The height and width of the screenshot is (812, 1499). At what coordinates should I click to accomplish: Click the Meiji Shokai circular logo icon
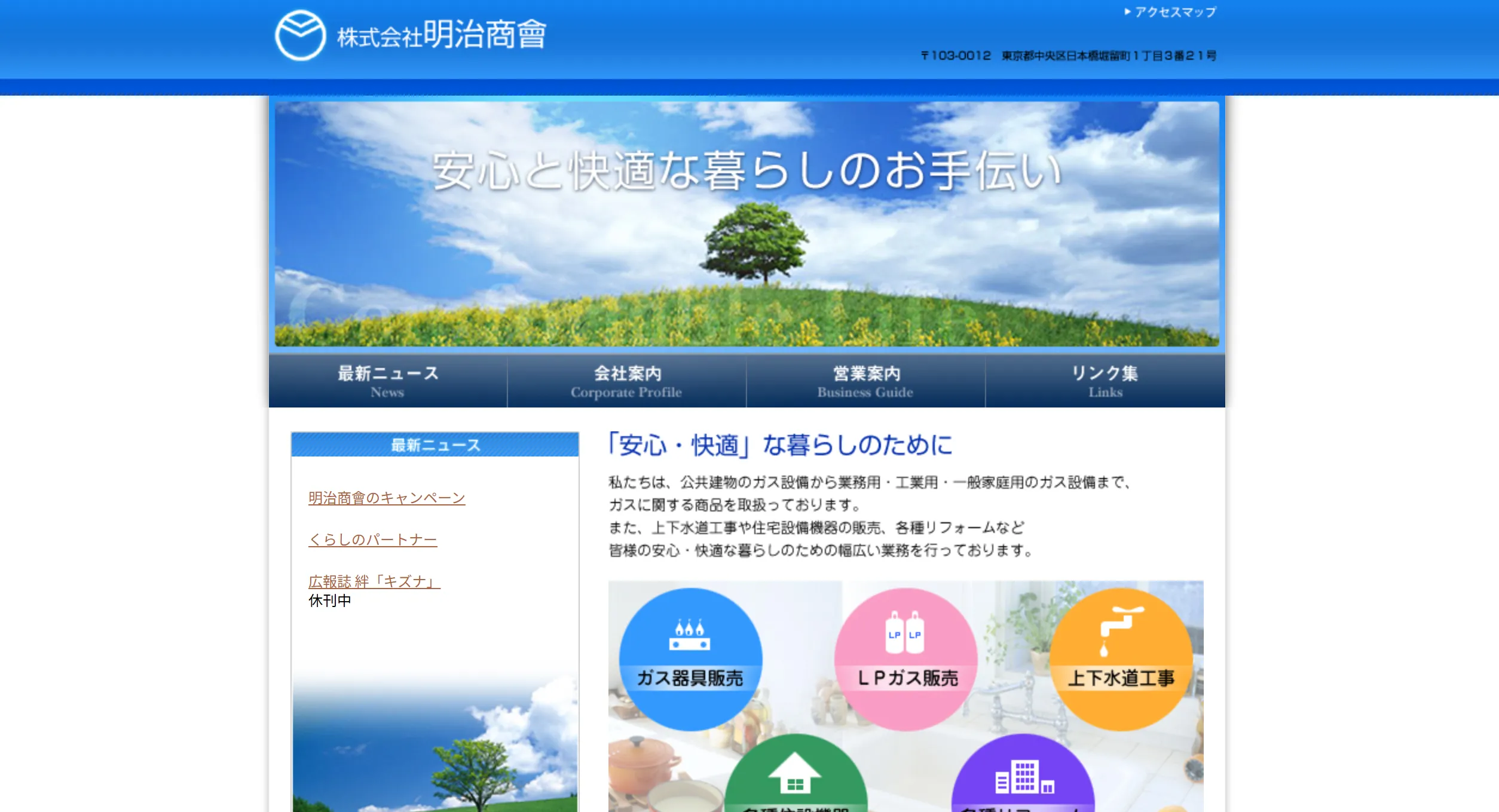[x=300, y=35]
